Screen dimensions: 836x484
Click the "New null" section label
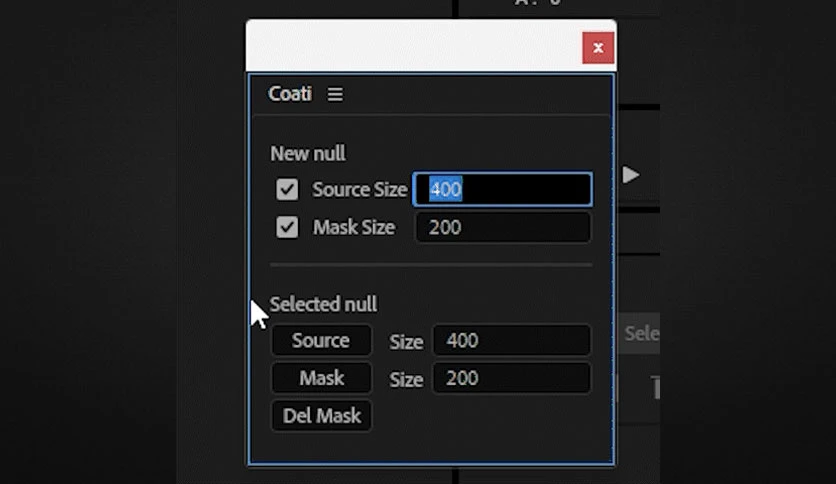(308, 154)
